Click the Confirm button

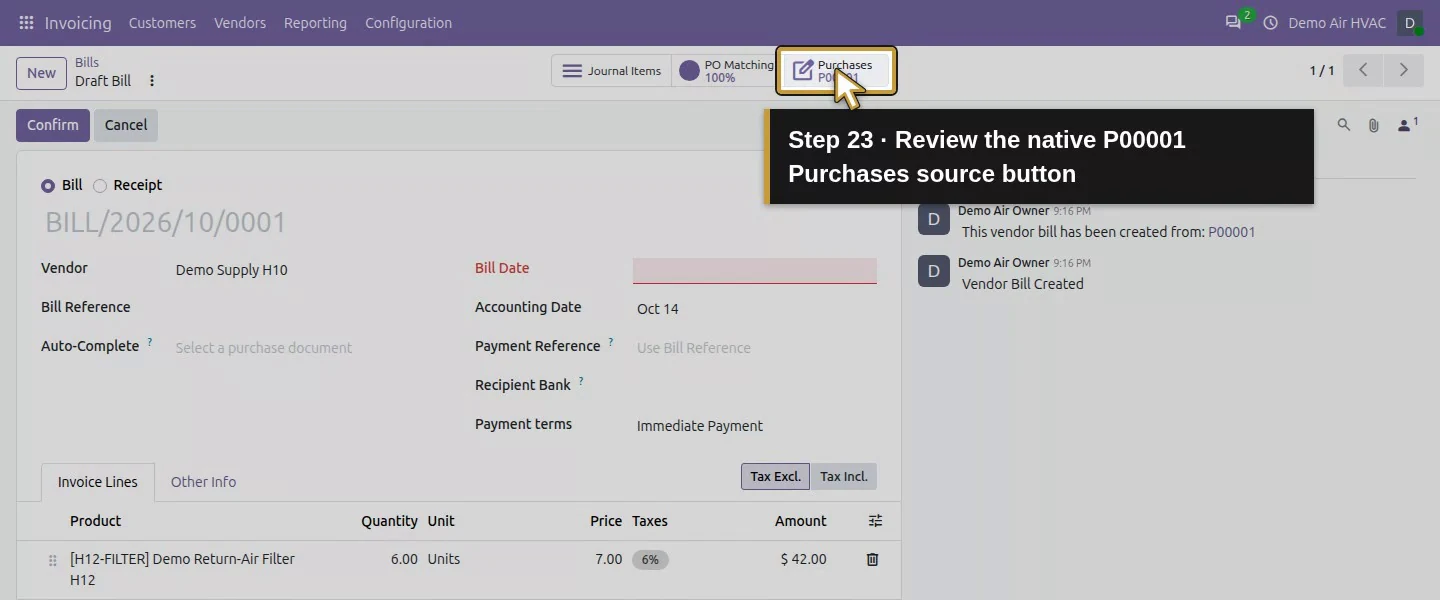tap(53, 125)
